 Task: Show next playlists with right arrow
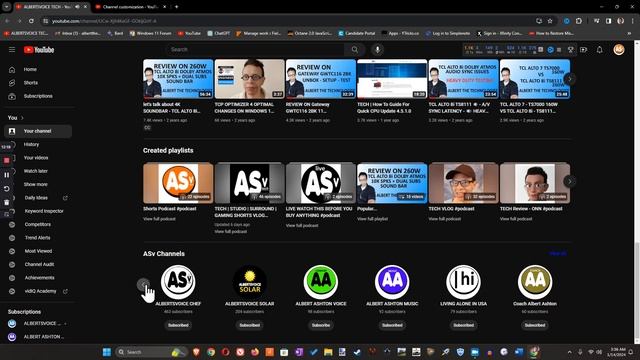[x=570, y=181]
